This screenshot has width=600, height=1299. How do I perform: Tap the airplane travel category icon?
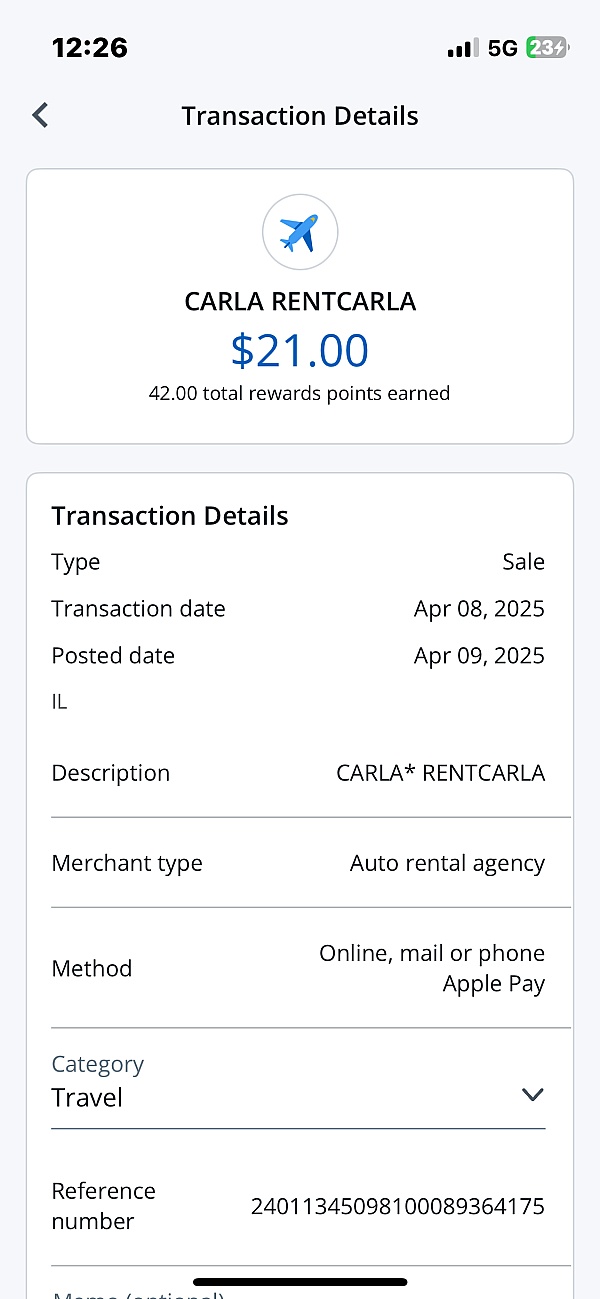[x=300, y=233]
